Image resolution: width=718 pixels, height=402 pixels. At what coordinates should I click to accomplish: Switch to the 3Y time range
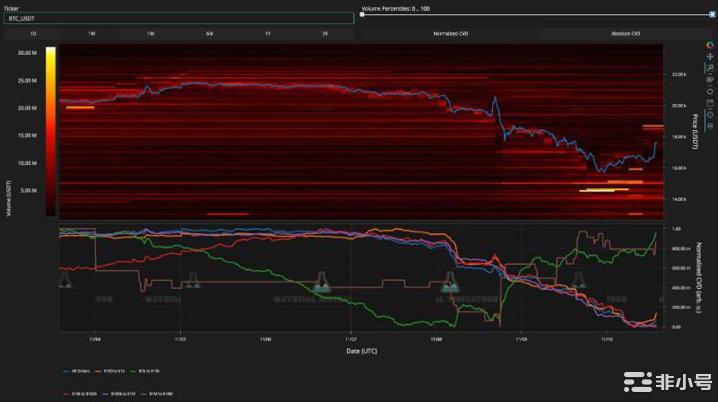tap(325, 33)
